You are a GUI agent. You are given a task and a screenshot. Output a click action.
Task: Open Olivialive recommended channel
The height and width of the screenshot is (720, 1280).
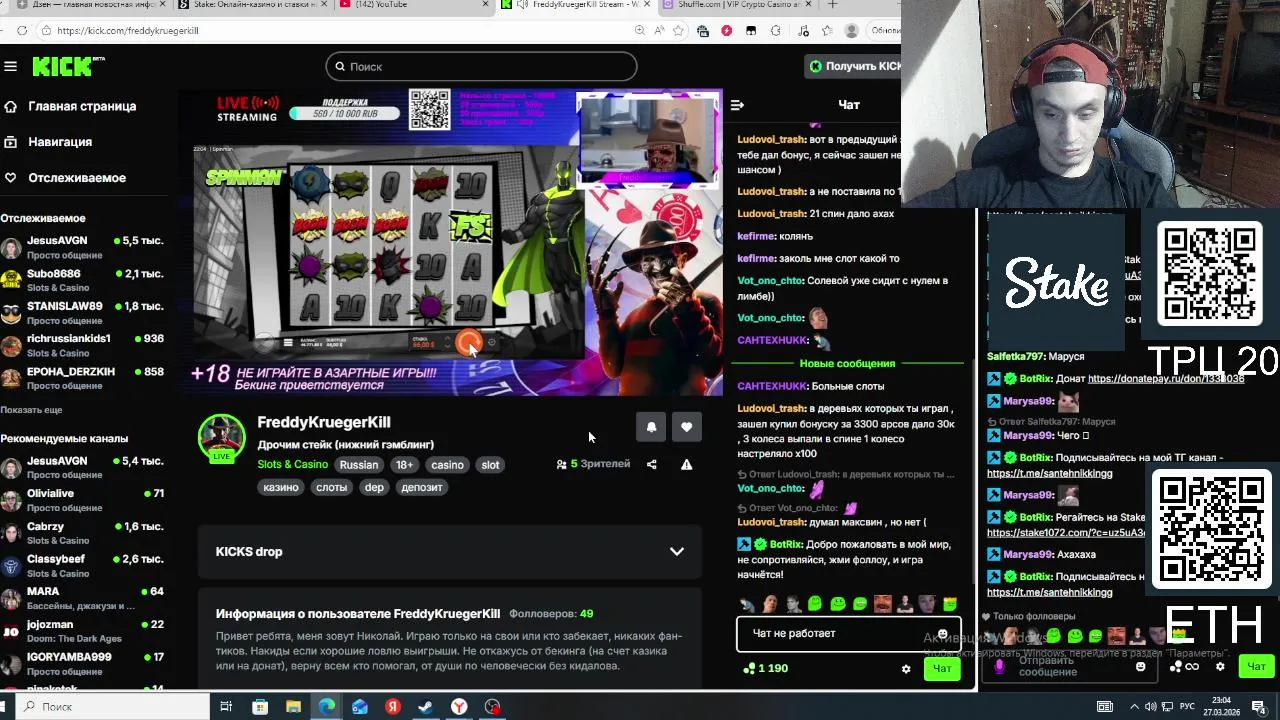pos(82,500)
